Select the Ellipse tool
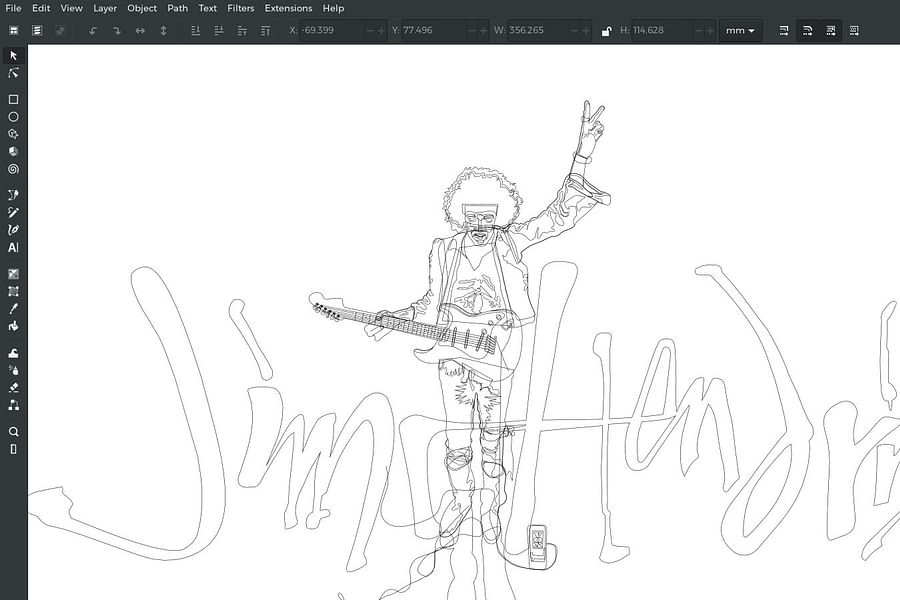The height and width of the screenshot is (600, 900). pos(13,117)
